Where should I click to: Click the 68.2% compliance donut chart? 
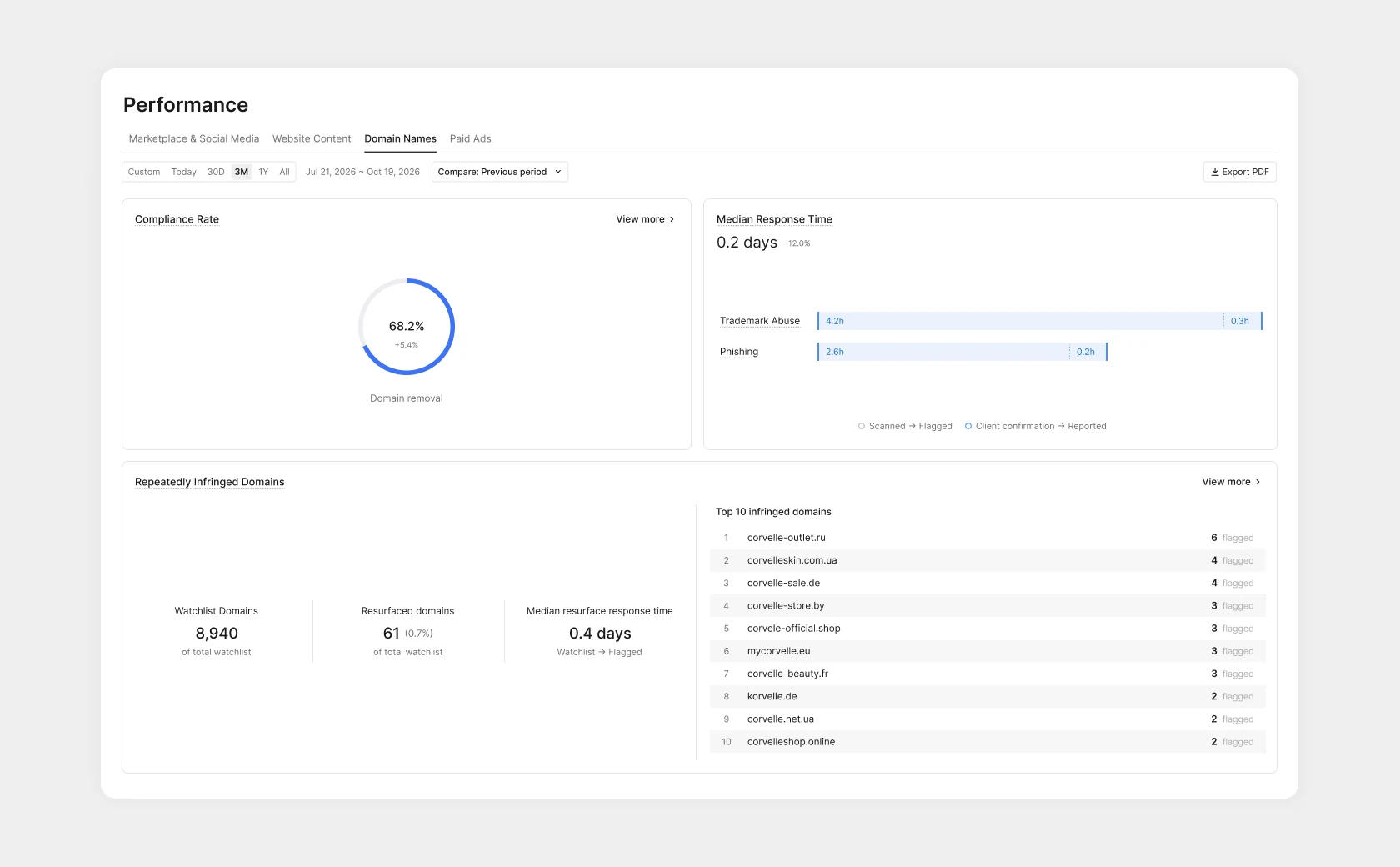407,327
